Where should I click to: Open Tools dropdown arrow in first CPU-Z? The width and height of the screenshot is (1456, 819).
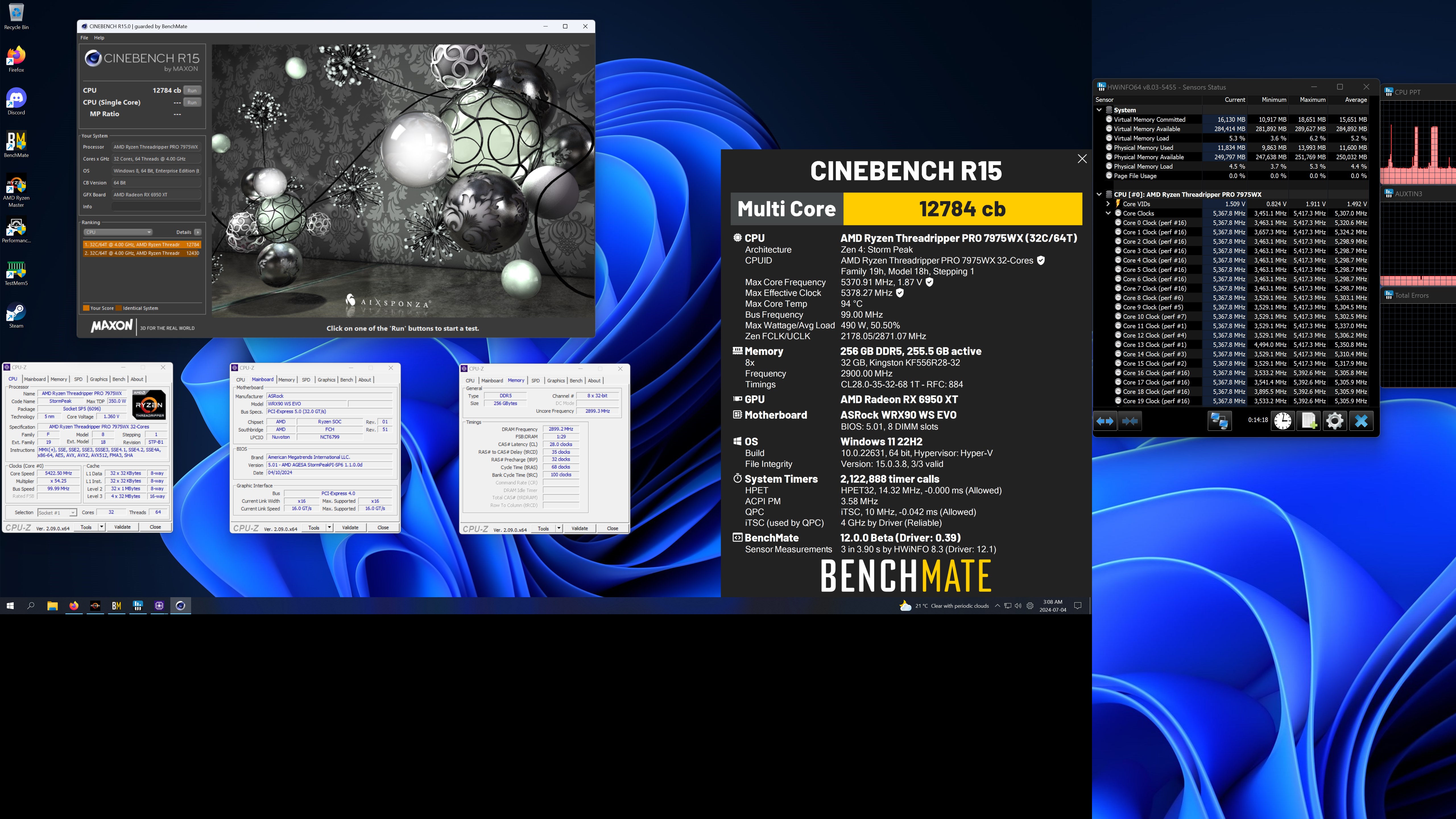click(x=102, y=527)
